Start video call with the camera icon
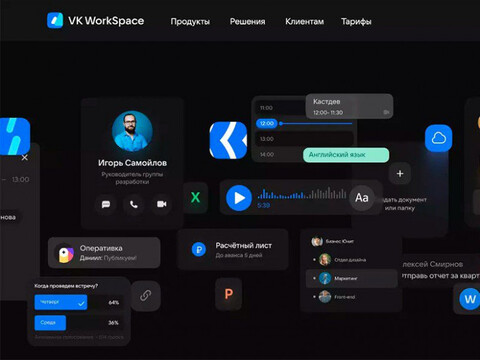 (x=162, y=204)
